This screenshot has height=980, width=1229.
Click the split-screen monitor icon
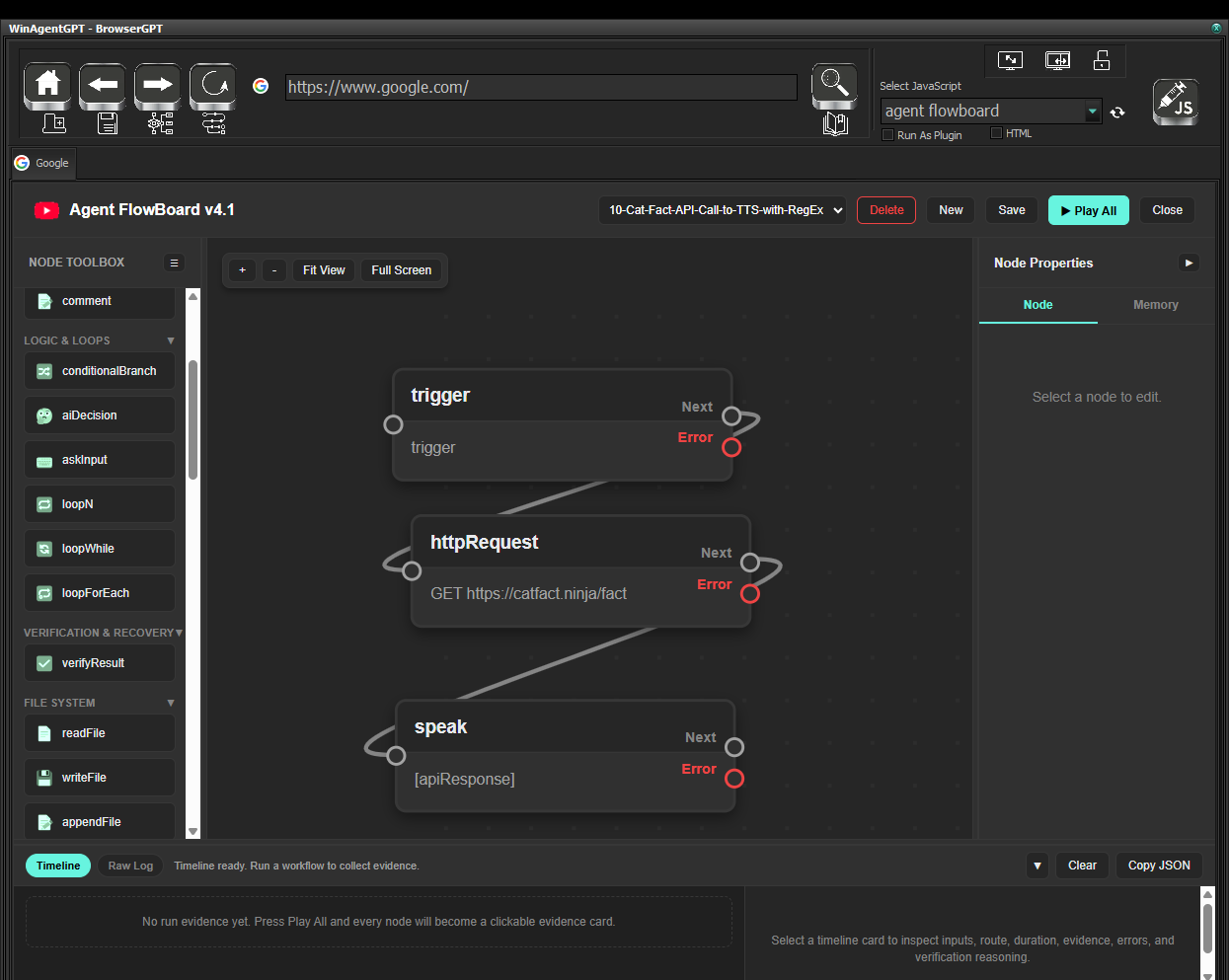point(1057,61)
